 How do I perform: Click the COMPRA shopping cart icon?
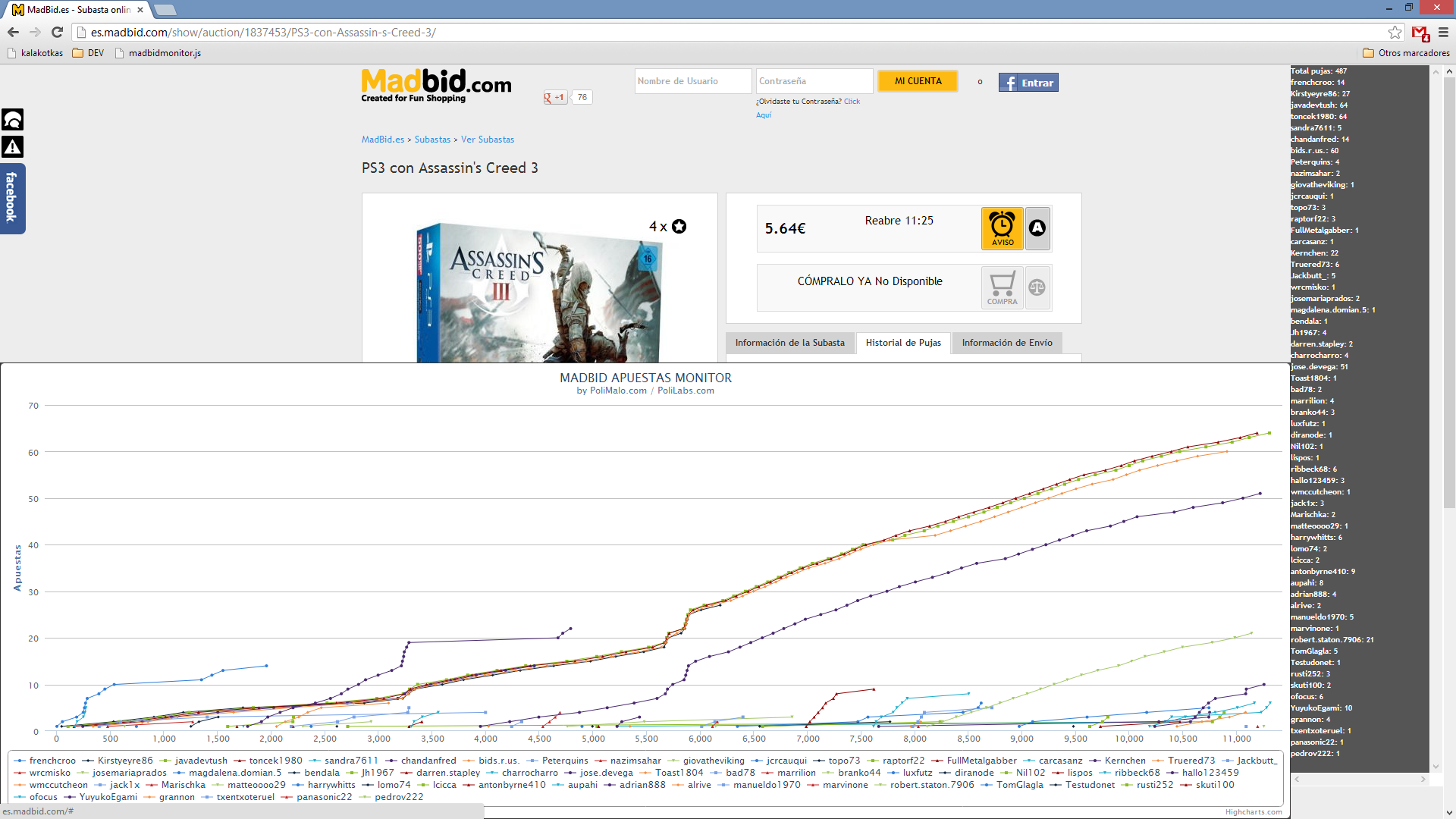pyautogui.click(x=1002, y=288)
